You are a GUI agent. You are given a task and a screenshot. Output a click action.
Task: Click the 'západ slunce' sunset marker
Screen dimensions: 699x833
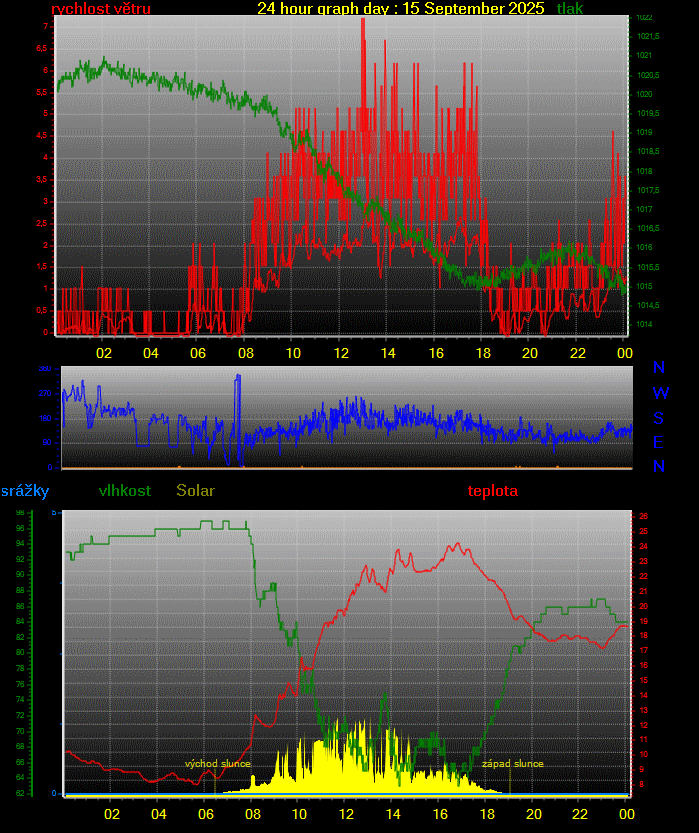click(x=512, y=764)
